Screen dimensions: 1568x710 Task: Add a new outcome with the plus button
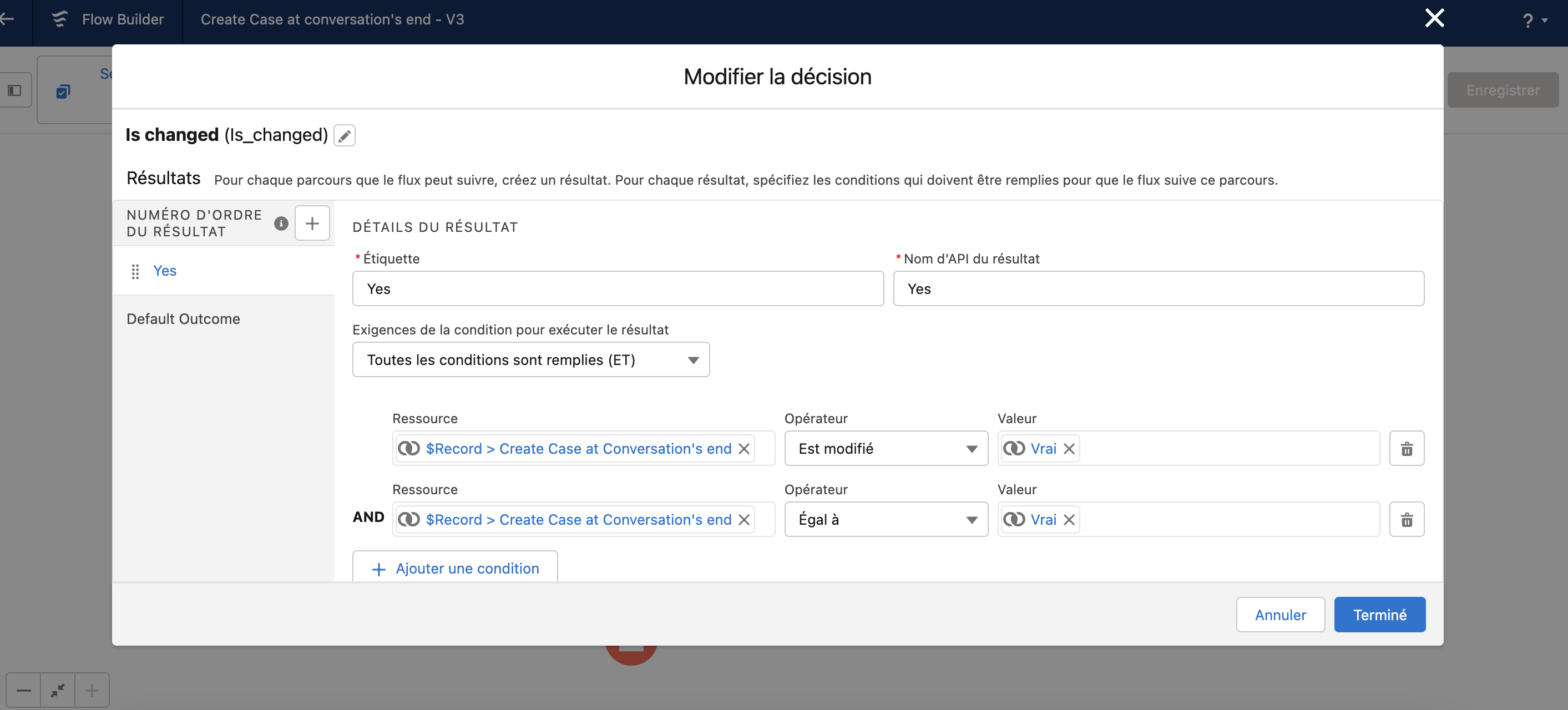[312, 224]
